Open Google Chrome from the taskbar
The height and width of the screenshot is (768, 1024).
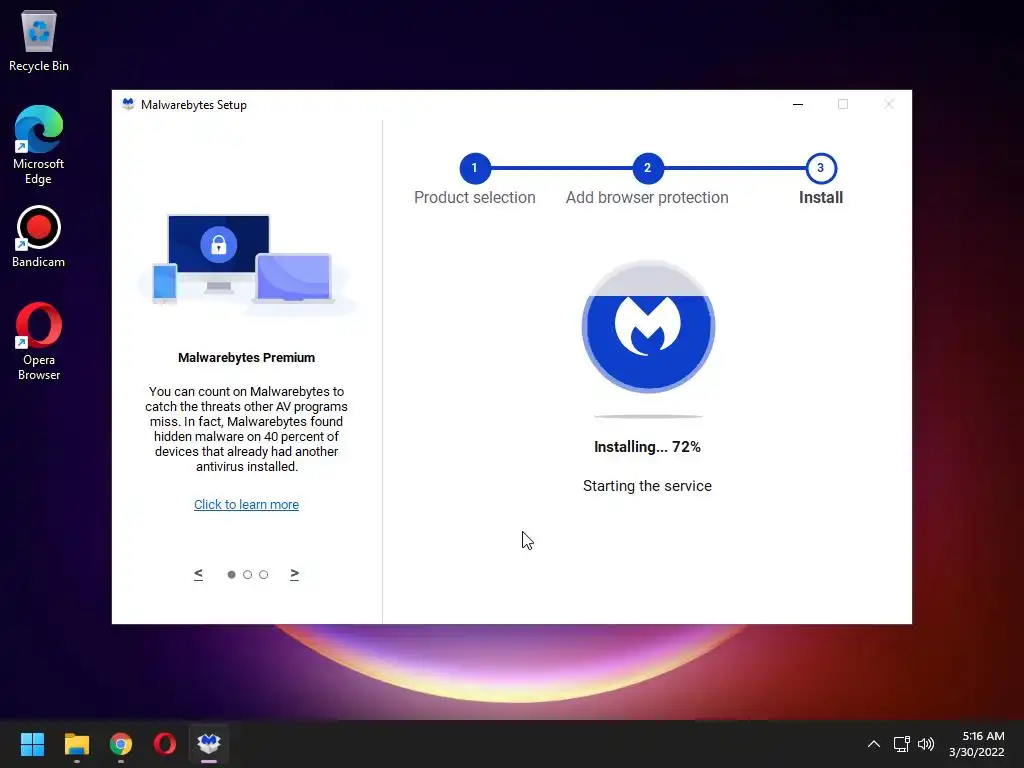(121, 744)
